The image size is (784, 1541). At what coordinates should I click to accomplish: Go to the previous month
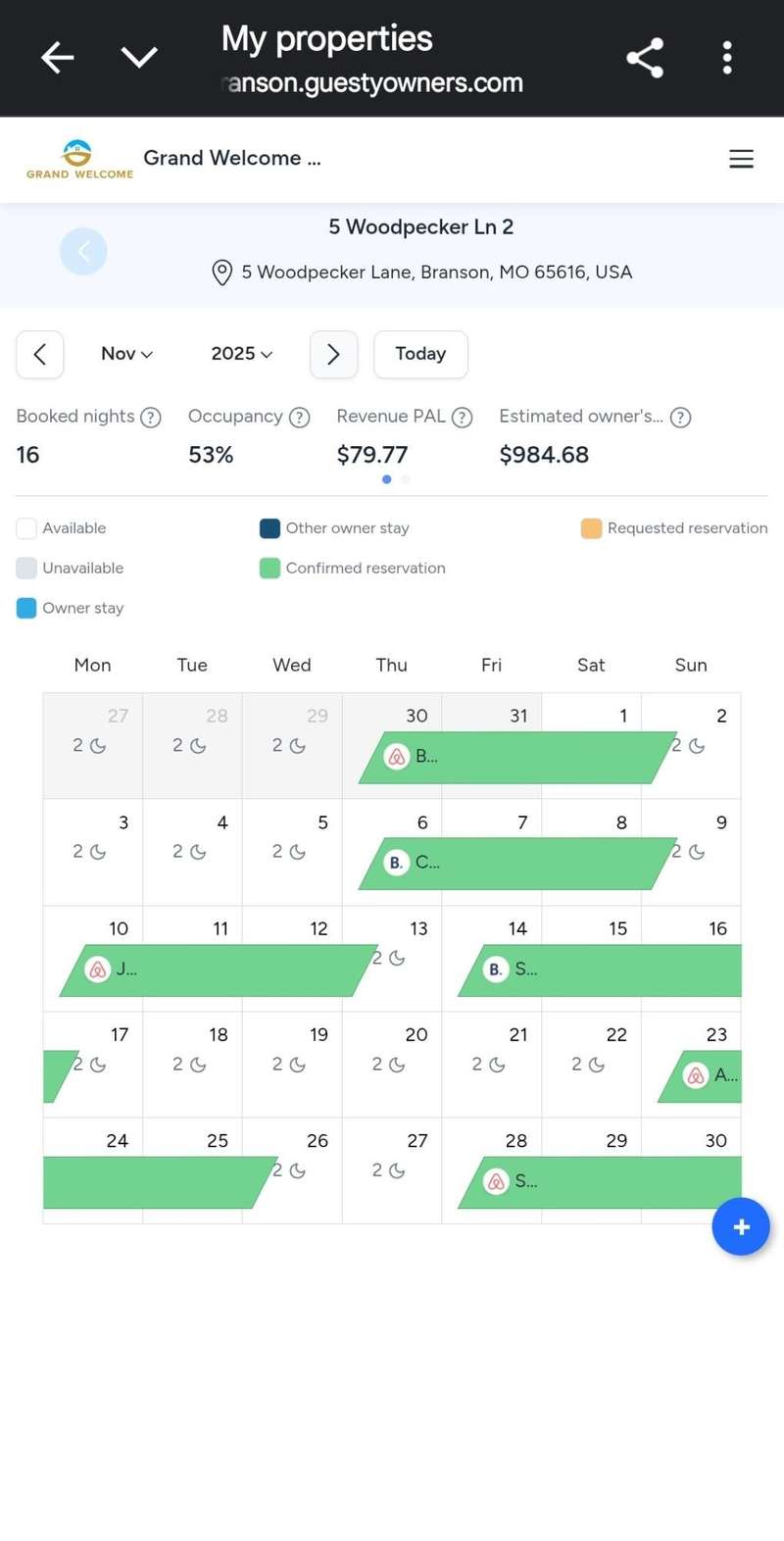point(40,354)
